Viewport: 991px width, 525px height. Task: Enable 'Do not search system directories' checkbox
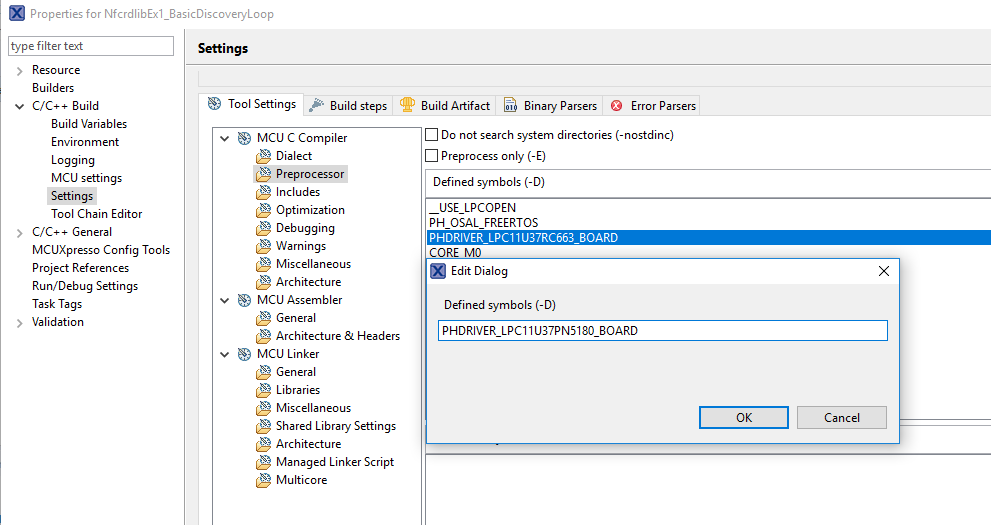pyautogui.click(x=432, y=135)
